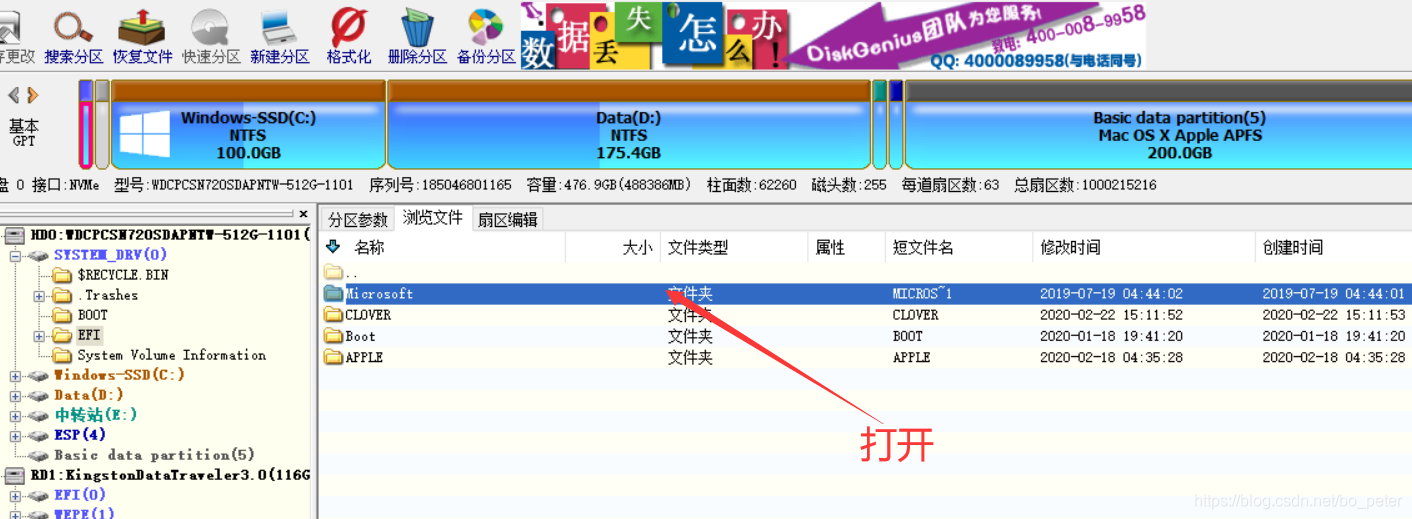Click the $RECYCLE.BIN folder icon in the tree
Image resolution: width=1412 pixels, height=519 pixels.
click(x=62, y=275)
